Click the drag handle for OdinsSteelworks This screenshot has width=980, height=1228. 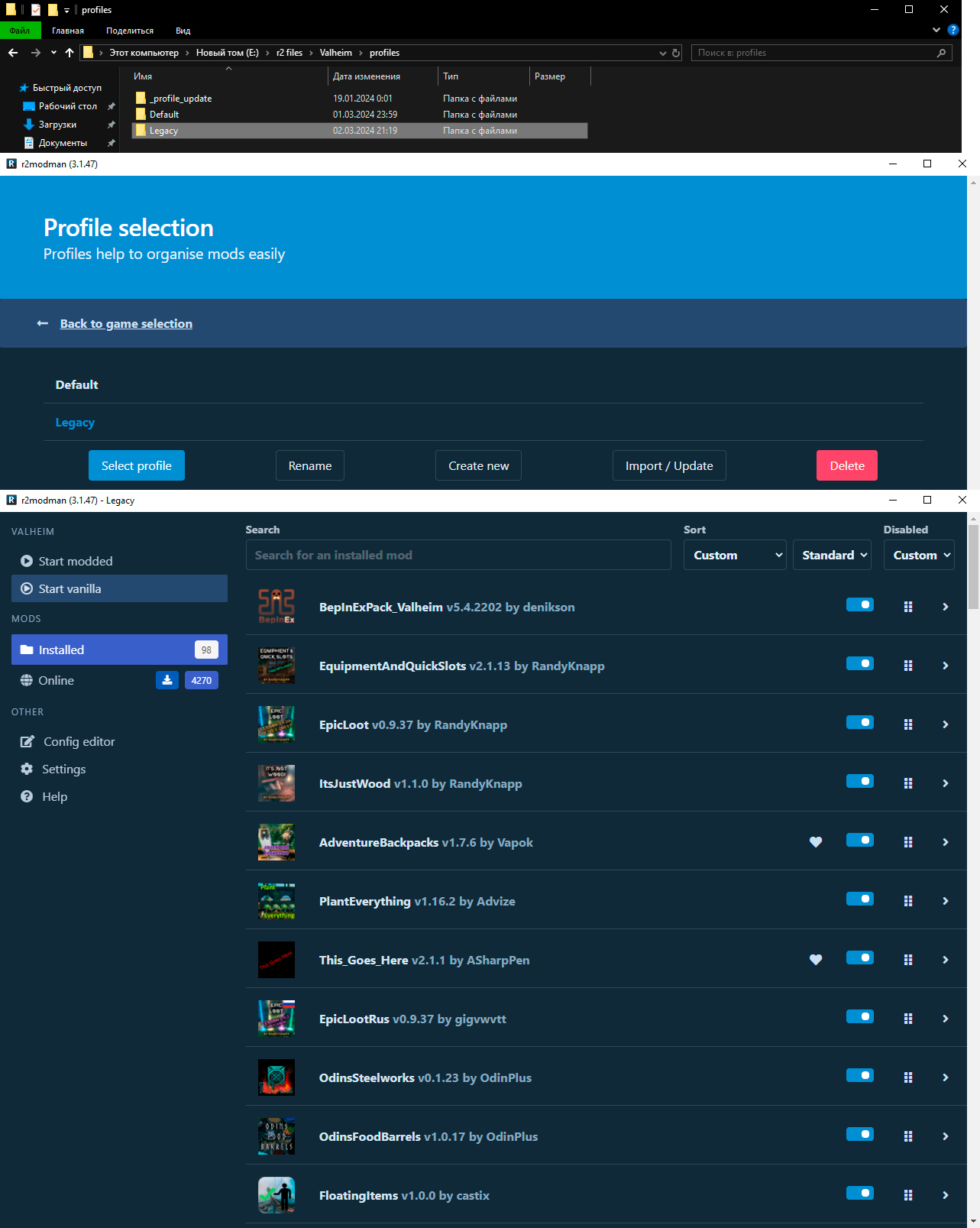(908, 1077)
